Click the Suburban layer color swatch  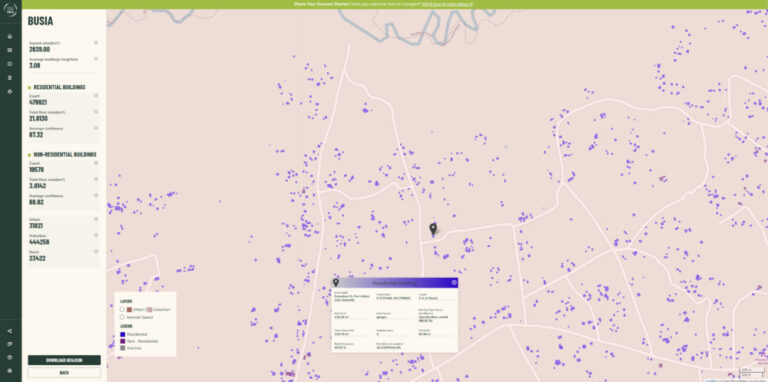pos(150,310)
